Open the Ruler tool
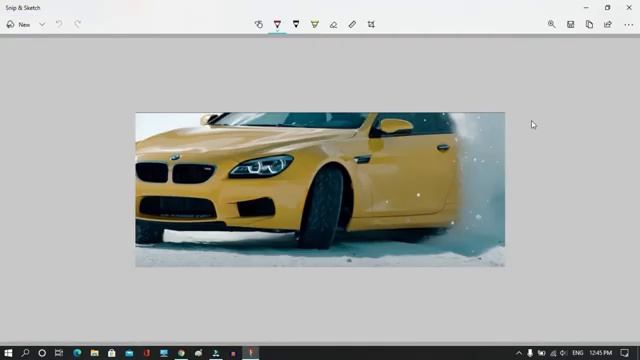The image size is (640, 360). pyautogui.click(x=352, y=24)
